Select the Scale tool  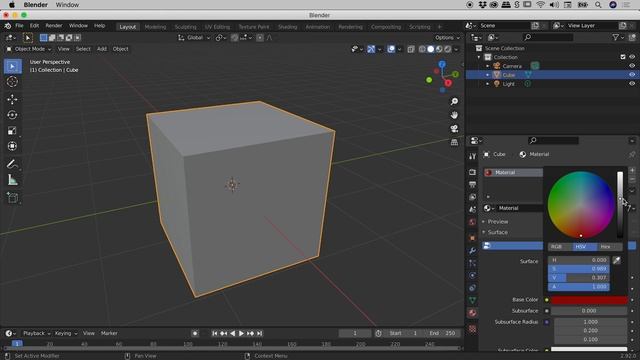pos(12,131)
